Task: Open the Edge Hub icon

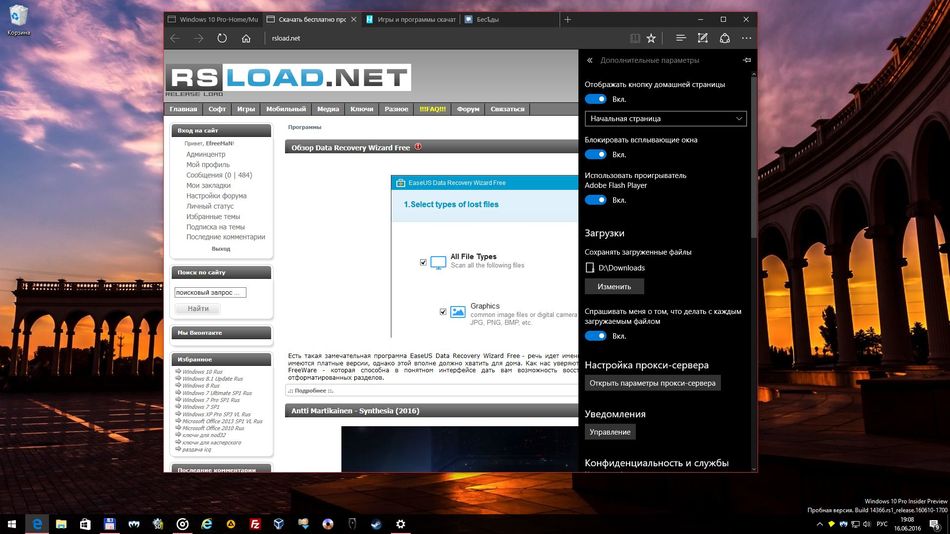Action: [680, 38]
